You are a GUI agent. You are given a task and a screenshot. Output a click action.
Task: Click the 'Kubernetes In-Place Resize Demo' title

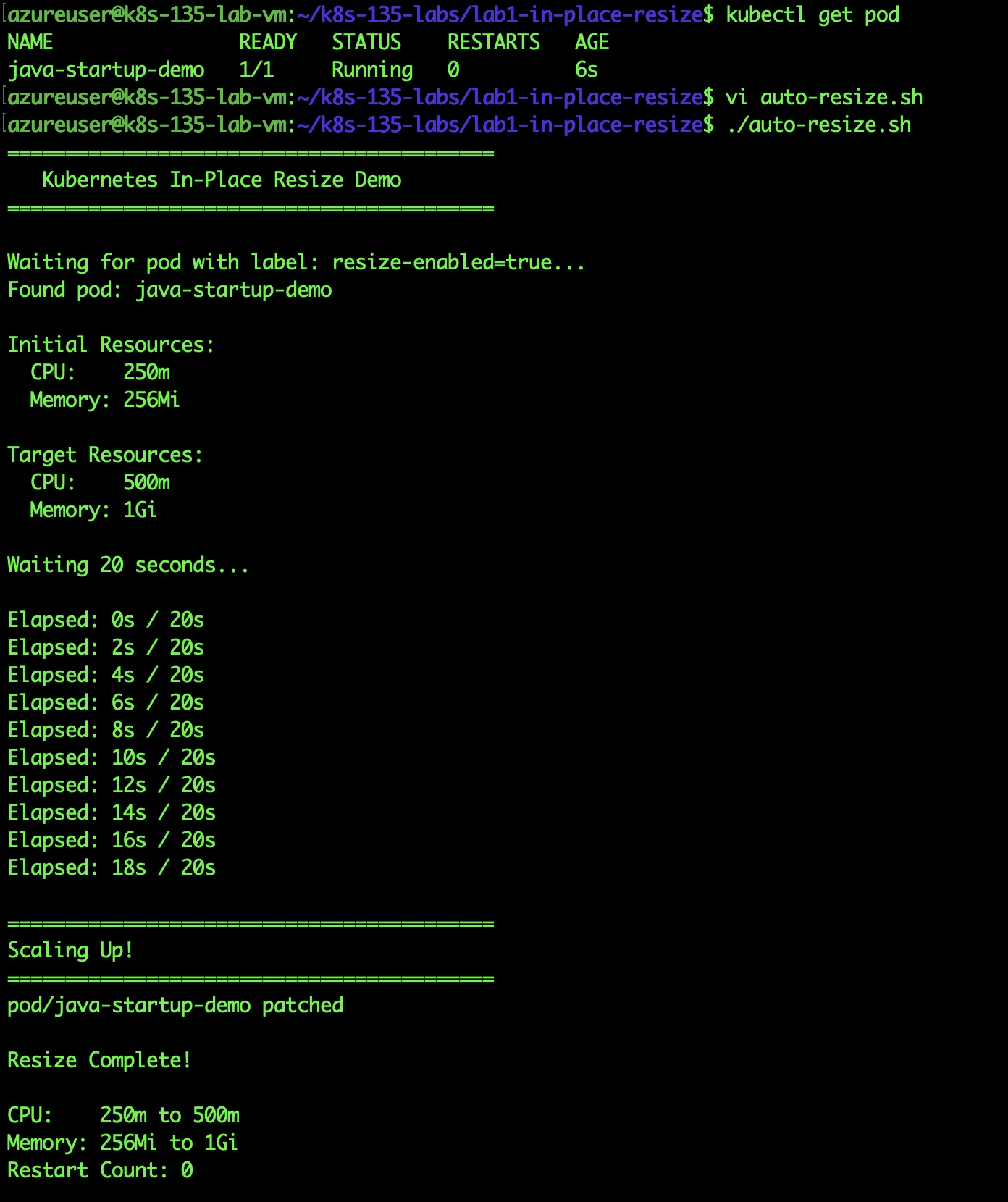222,180
